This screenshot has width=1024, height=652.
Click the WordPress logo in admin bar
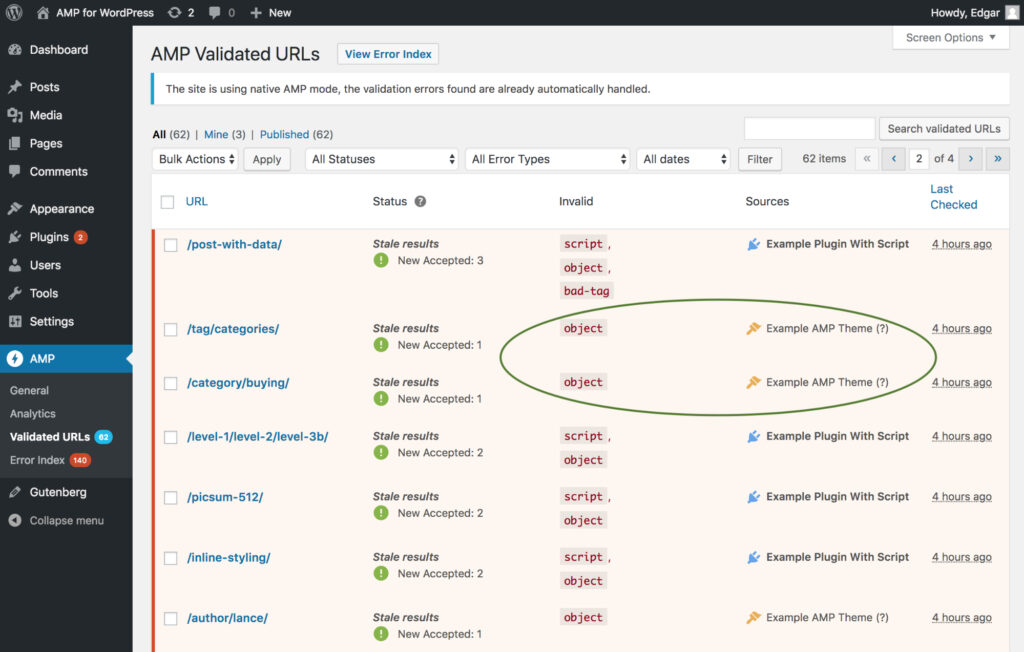(14, 12)
